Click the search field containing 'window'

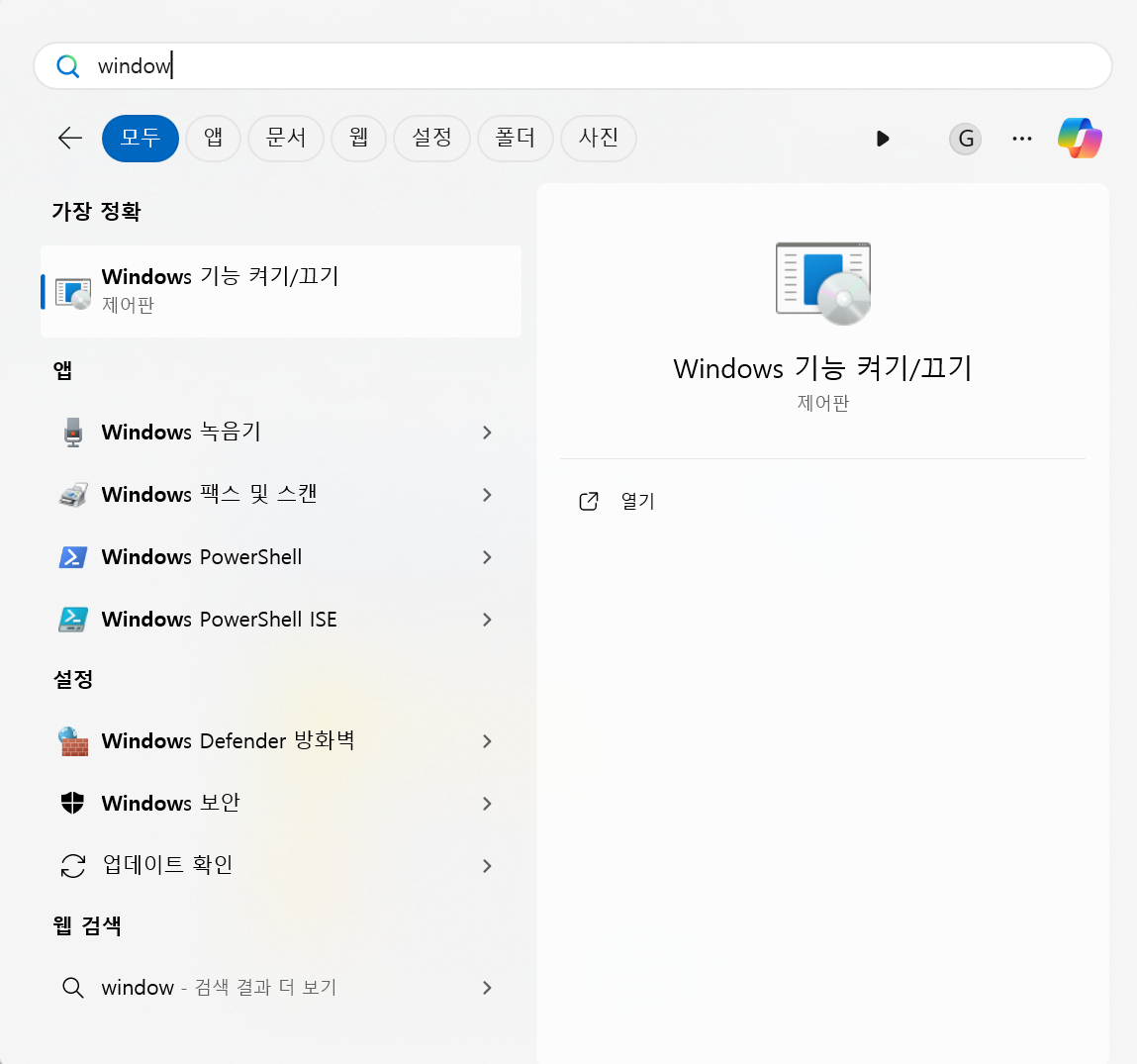(572, 66)
